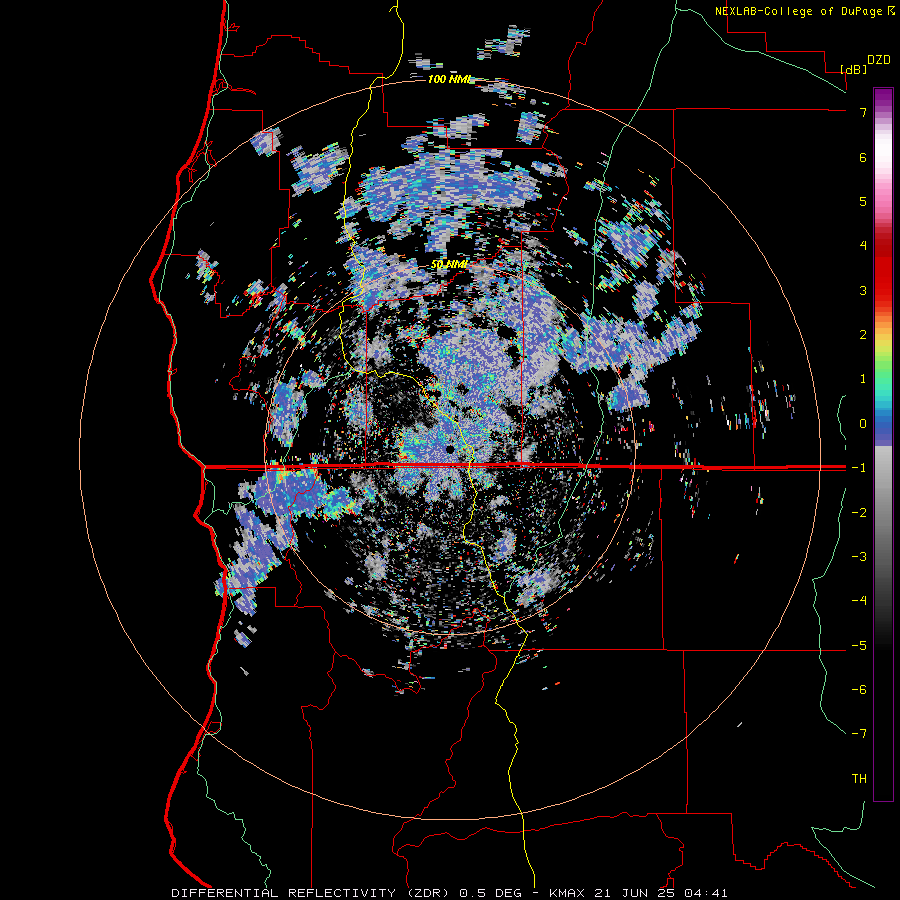Click the Differential Reflectivity KMAX caption at the bottom
The height and width of the screenshot is (900, 900).
[x=449, y=893]
